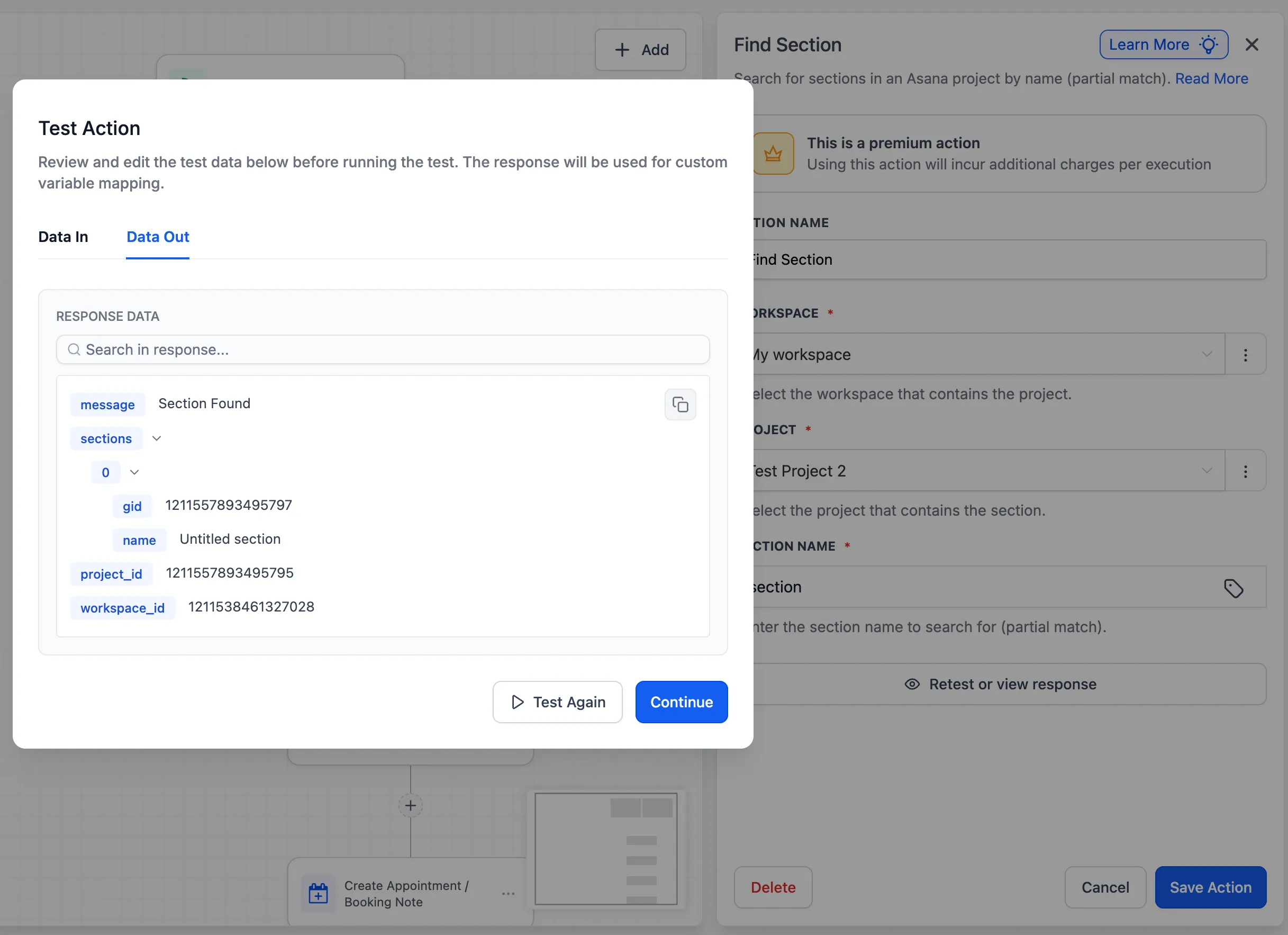The height and width of the screenshot is (935, 1288).
Task: Open the Test Project 2 dropdown
Action: (x=1208, y=471)
